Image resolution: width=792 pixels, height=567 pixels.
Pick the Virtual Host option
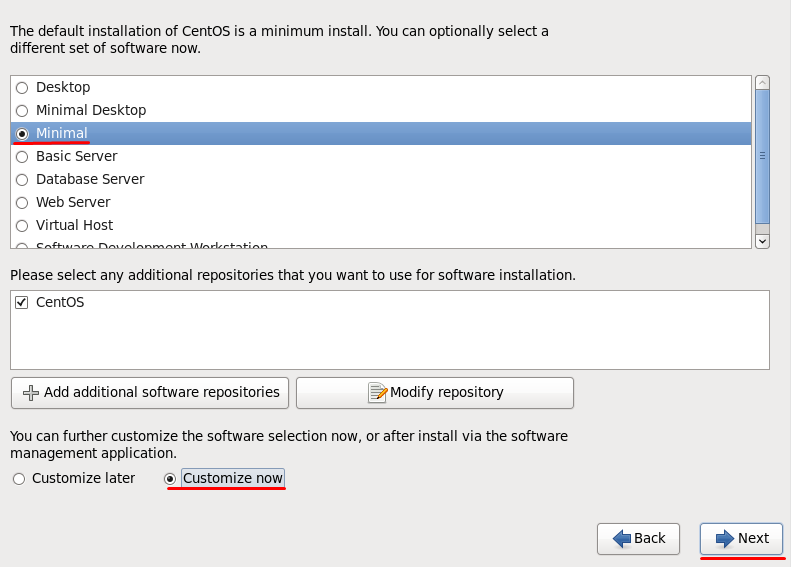point(22,226)
